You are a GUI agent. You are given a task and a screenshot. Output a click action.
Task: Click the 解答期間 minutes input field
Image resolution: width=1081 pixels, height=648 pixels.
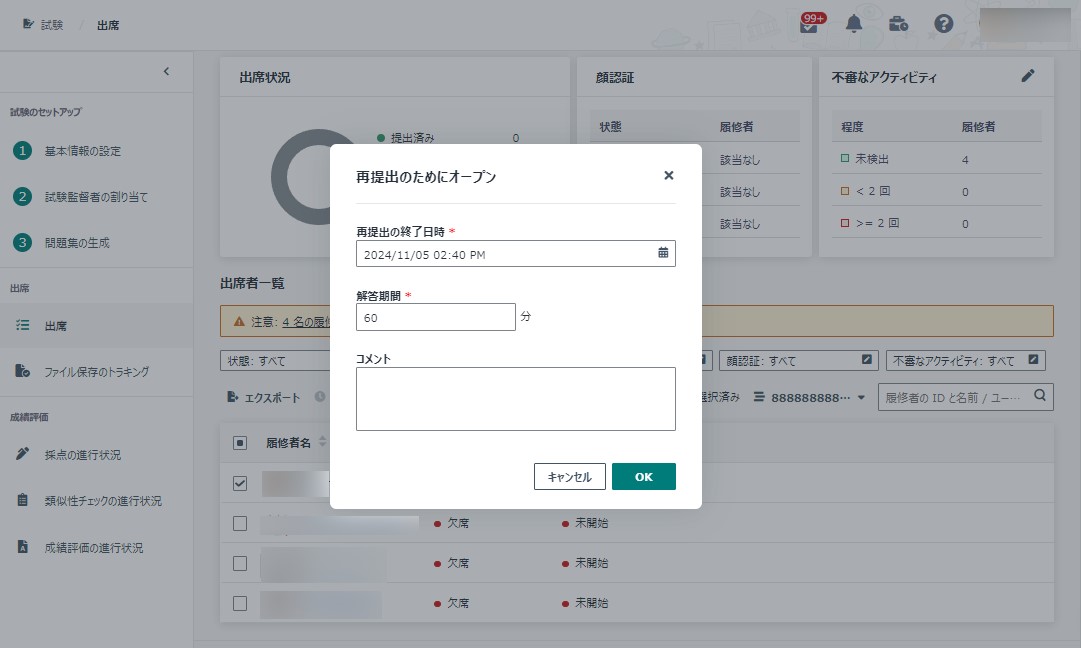pyautogui.click(x=435, y=317)
